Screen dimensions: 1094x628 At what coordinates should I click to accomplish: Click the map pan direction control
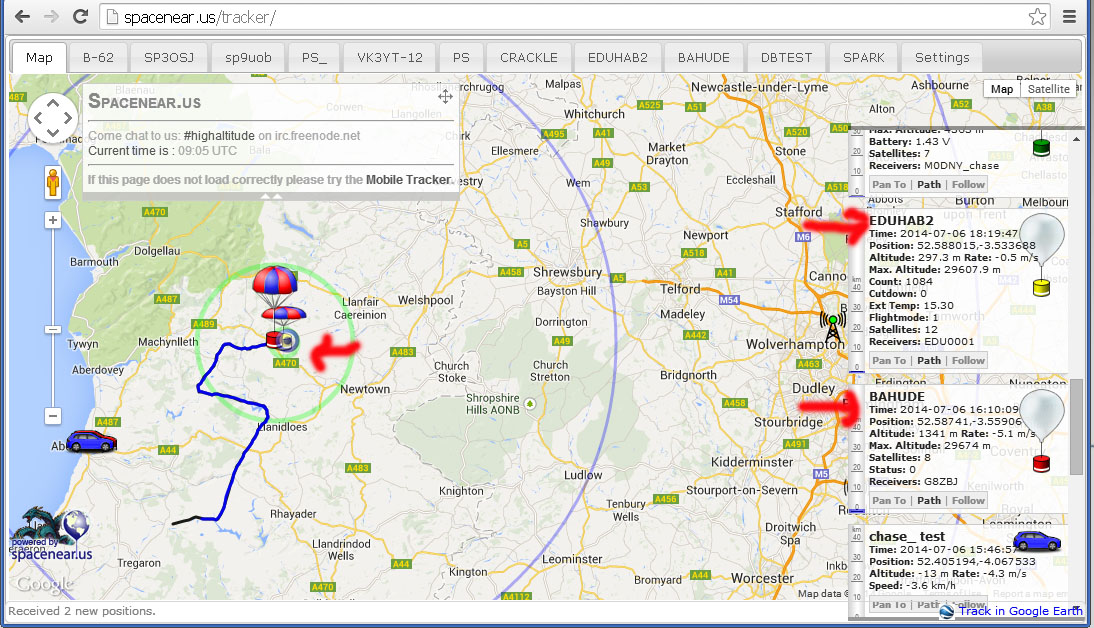[x=53, y=120]
